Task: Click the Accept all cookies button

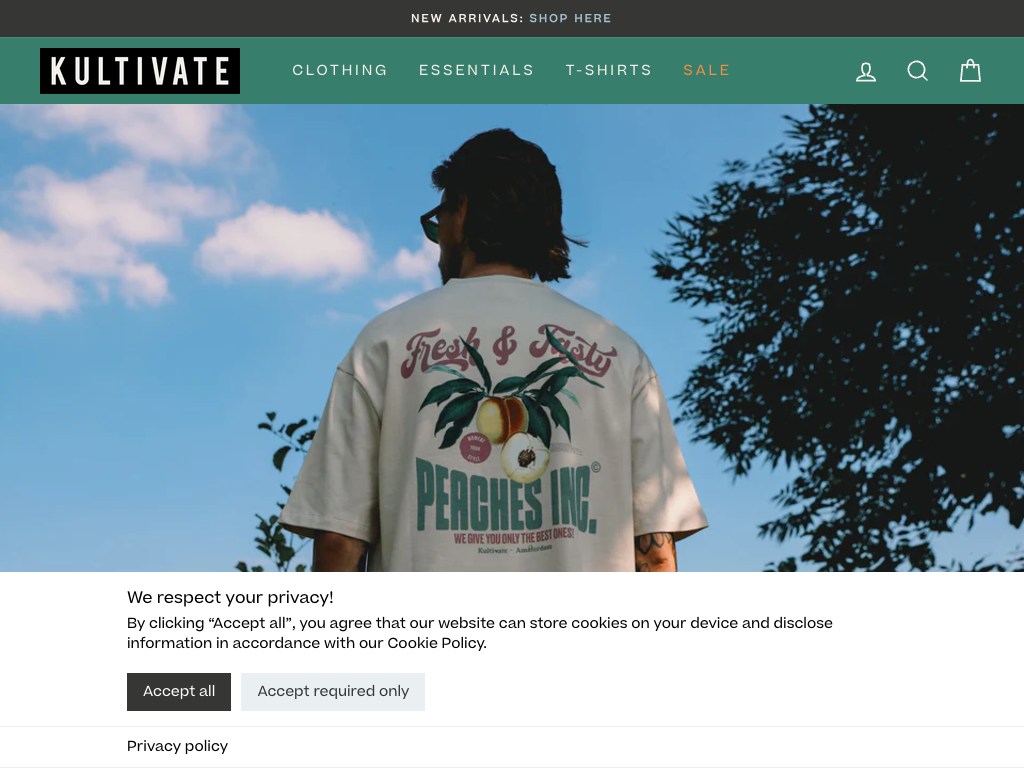Action: tap(179, 692)
